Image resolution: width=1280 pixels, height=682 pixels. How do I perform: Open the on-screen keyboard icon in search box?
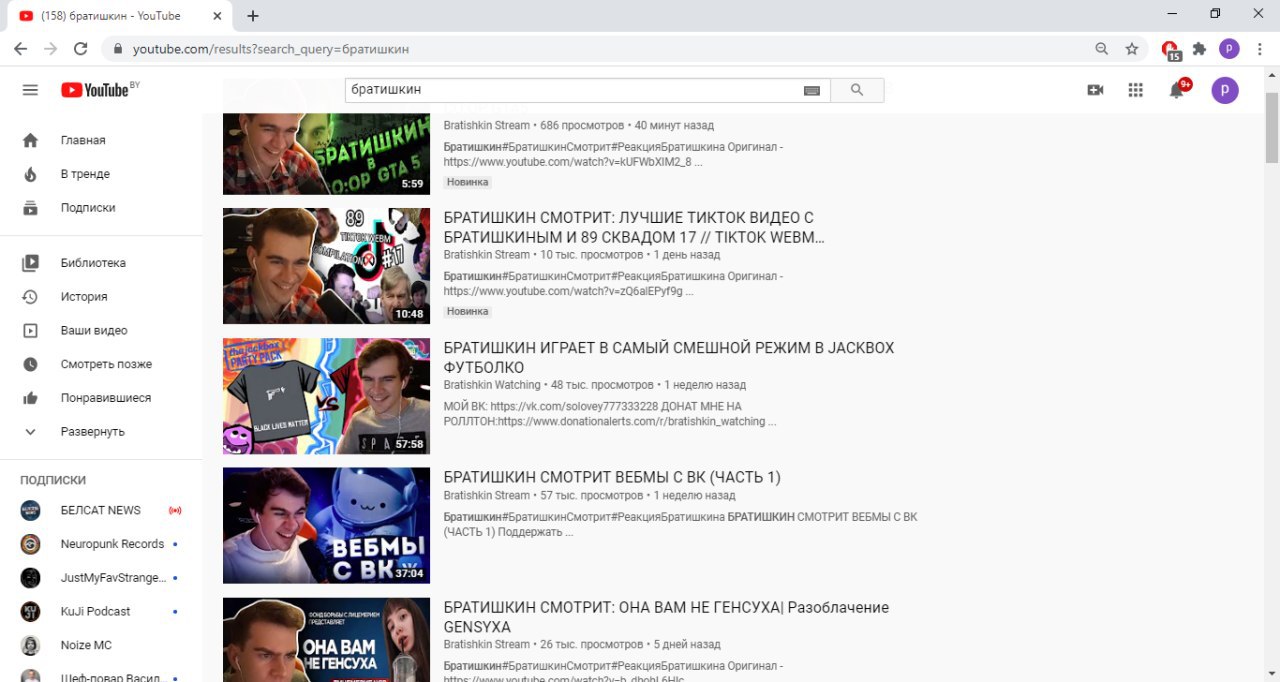[812, 91]
